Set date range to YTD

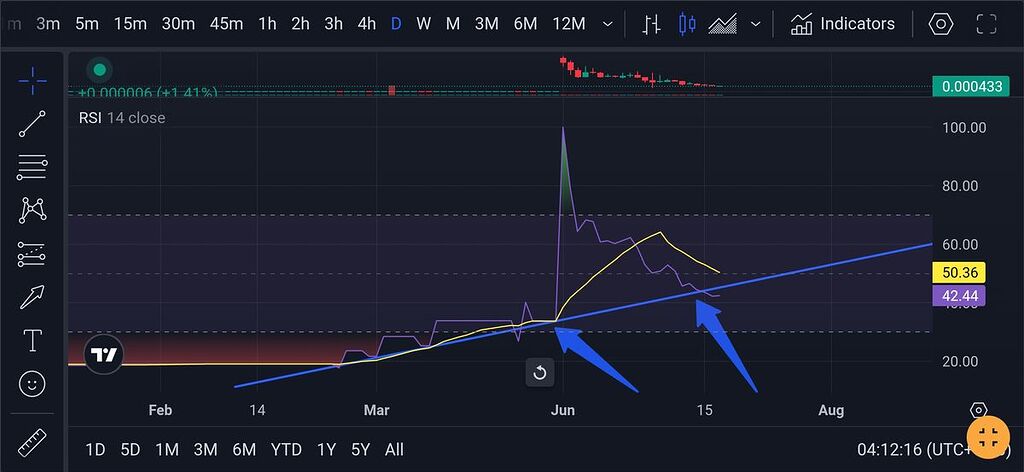288,449
